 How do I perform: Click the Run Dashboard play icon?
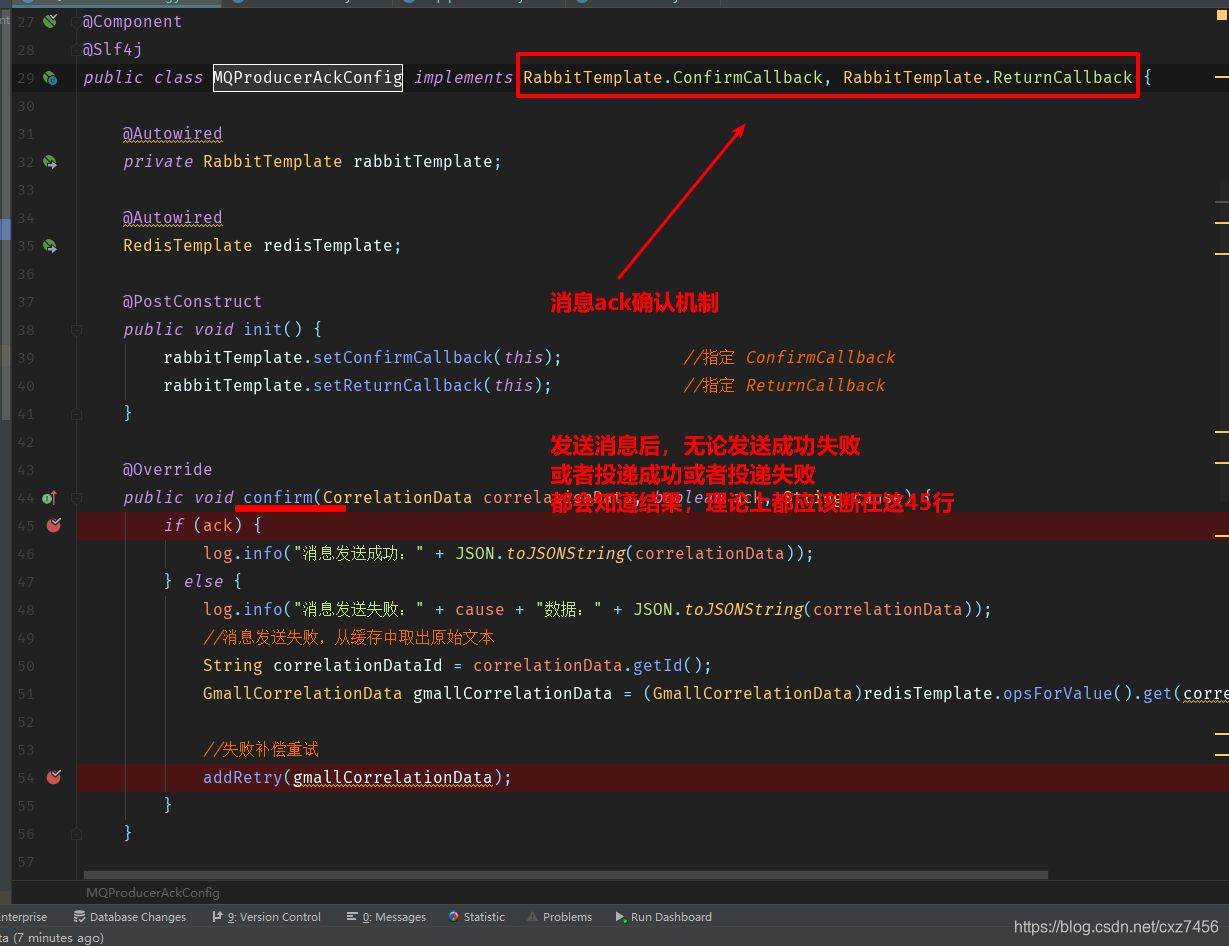[621, 917]
